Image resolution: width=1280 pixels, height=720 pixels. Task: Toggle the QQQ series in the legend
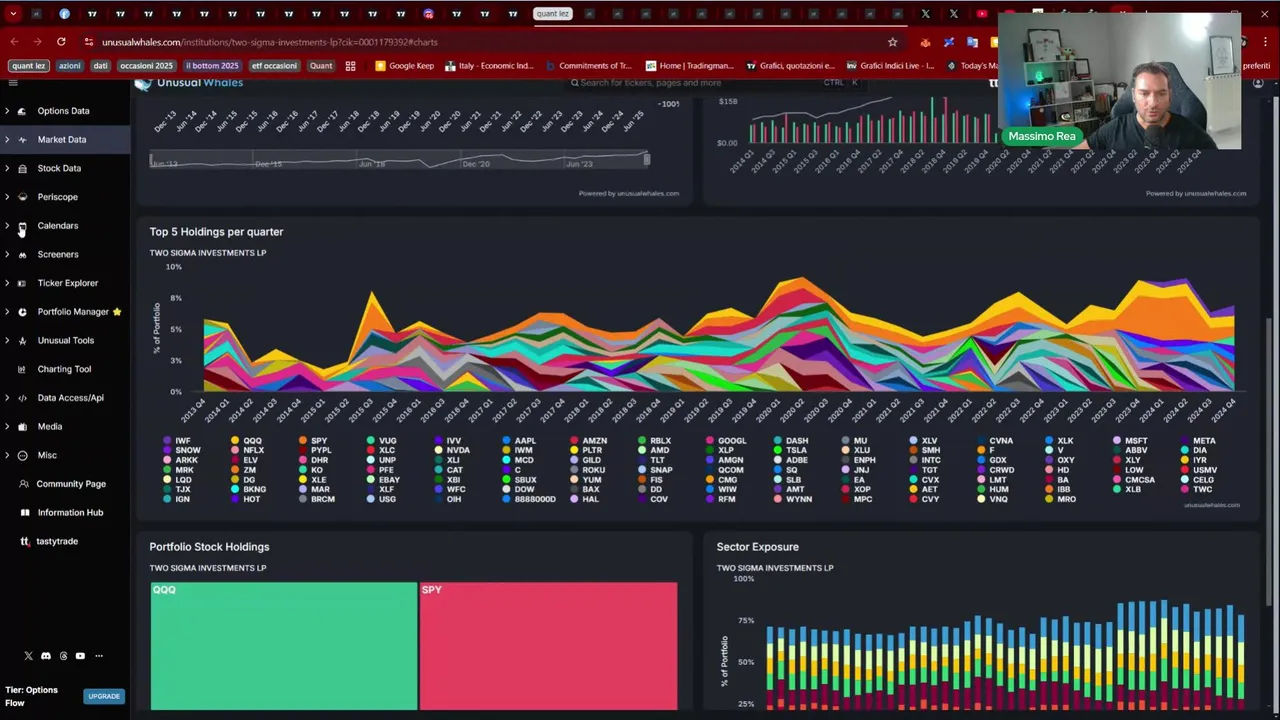pyautogui.click(x=246, y=441)
